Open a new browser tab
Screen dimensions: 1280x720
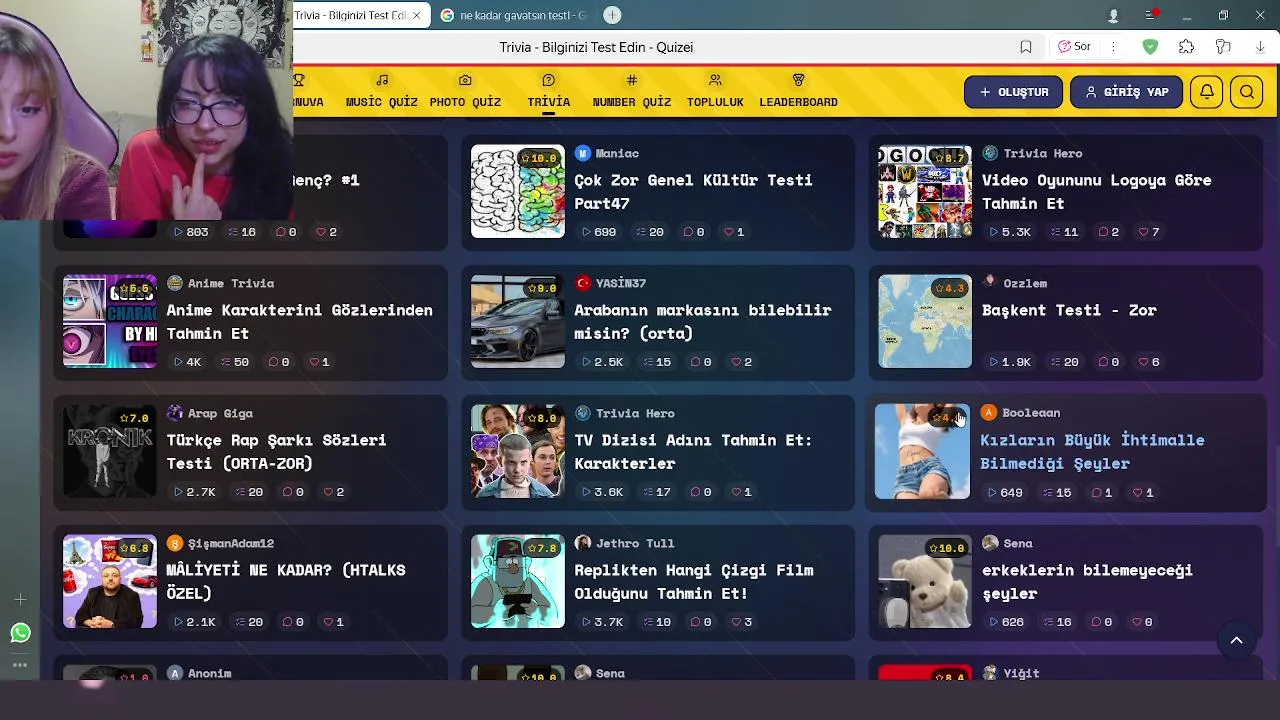(612, 15)
